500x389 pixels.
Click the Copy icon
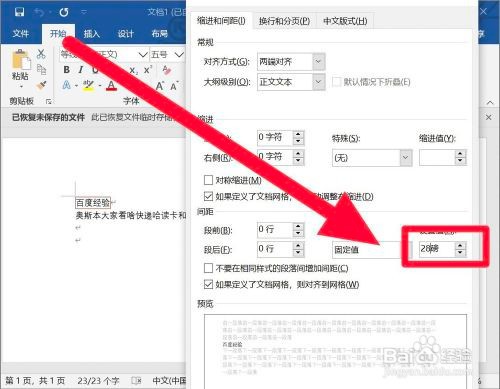coord(41,70)
